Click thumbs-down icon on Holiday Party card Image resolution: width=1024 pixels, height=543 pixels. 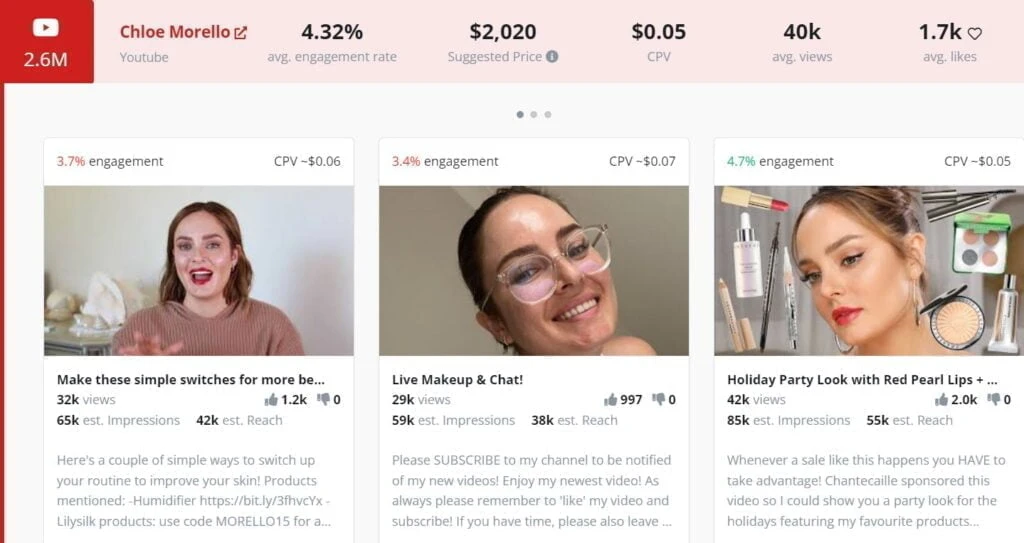(x=993, y=399)
